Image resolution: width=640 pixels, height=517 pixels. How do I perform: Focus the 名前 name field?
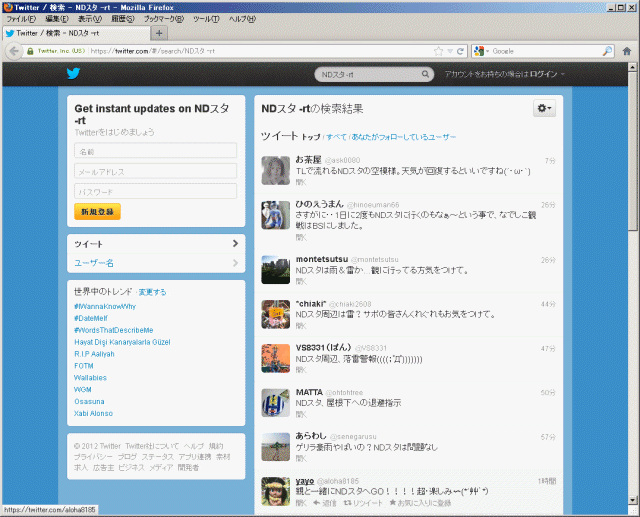tap(156, 151)
